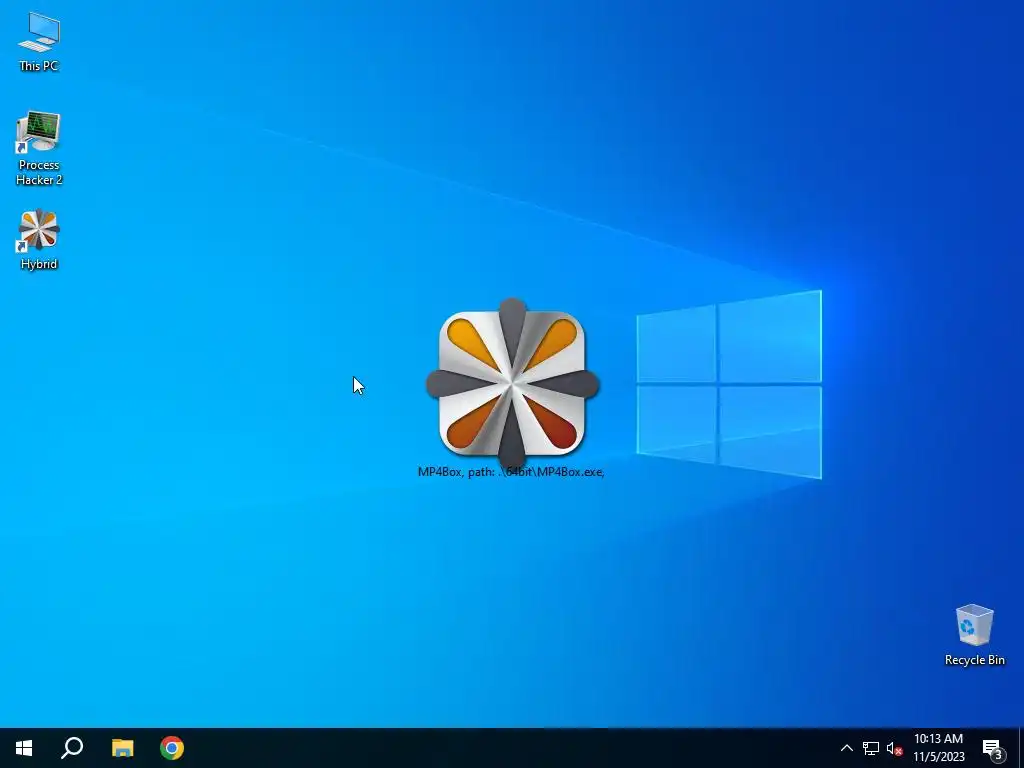Click the Show desktop strip
The width and height of the screenshot is (1024, 768).
[x=1021, y=748]
